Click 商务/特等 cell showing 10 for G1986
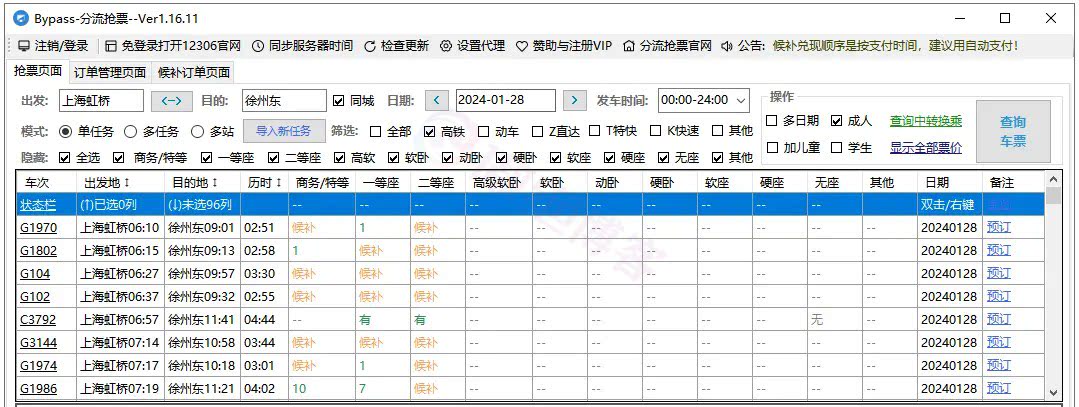This screenshot has width=1079, height=407. coord(322,388)
